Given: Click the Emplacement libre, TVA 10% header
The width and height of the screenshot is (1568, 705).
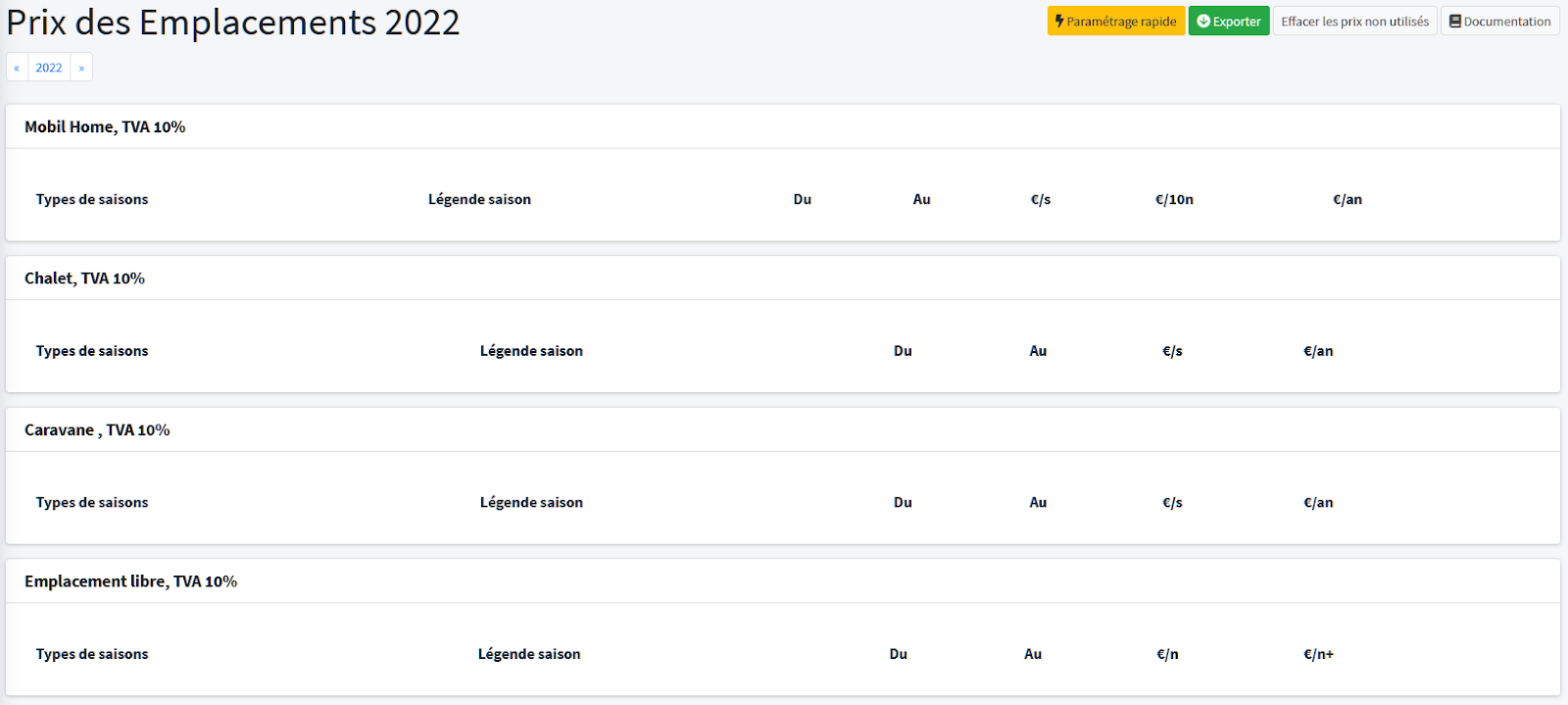Looking at the screenshot, I should coord(130,581).
